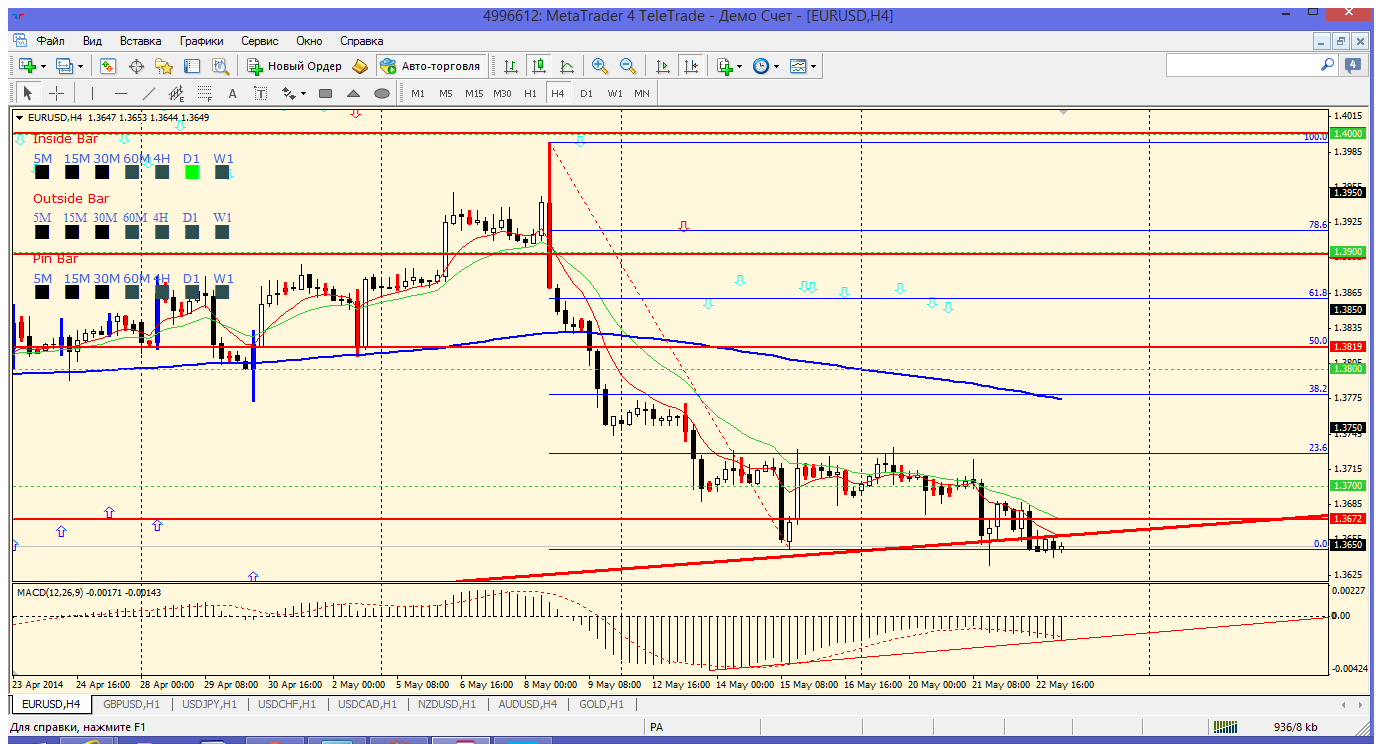Select the Fibonacci retracement tool
Viewport: 1378px width, 744px height.
[x=205, y=93]
